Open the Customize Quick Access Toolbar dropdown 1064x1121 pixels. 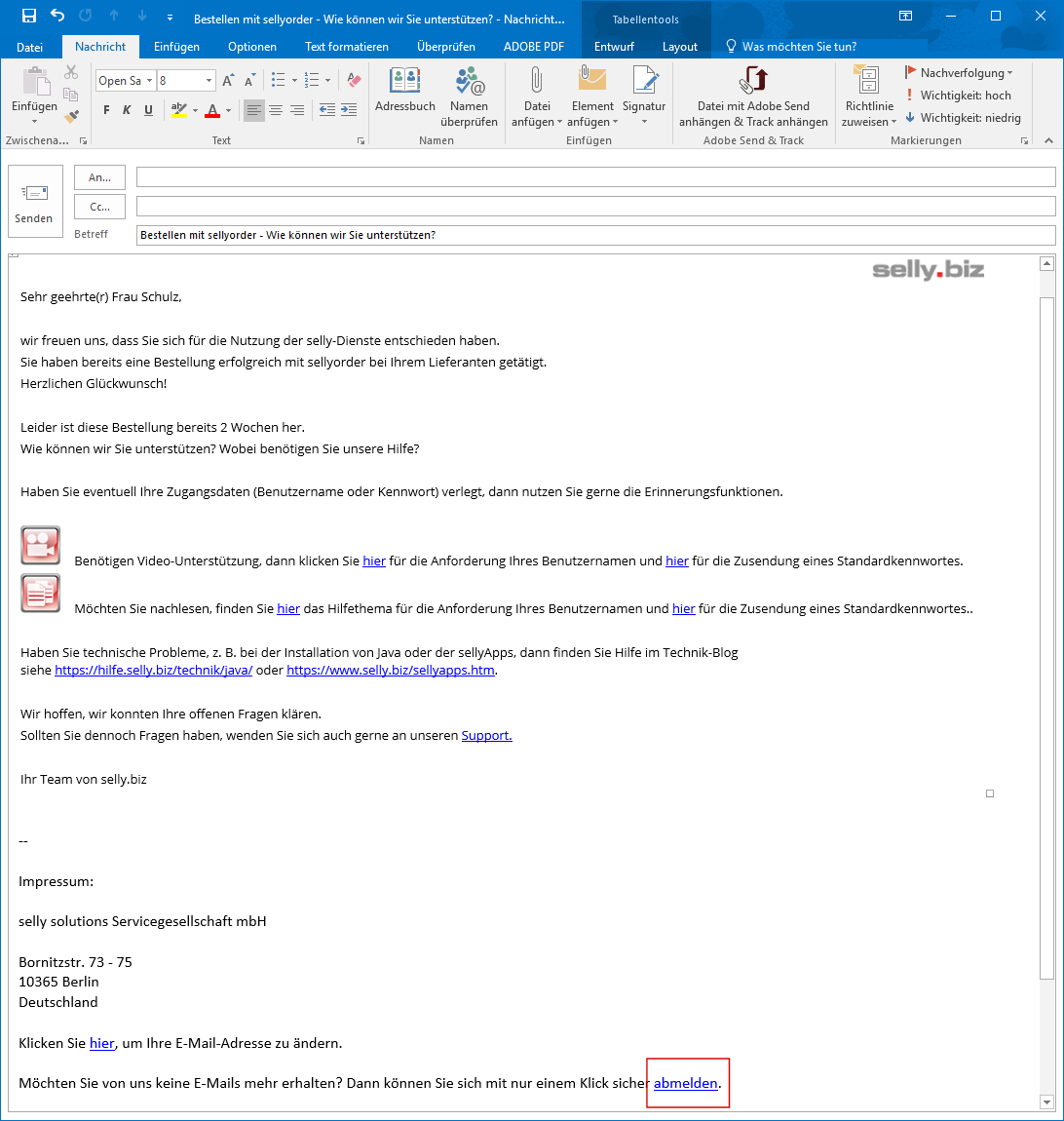pyautogui.click(x=170, y=17)
